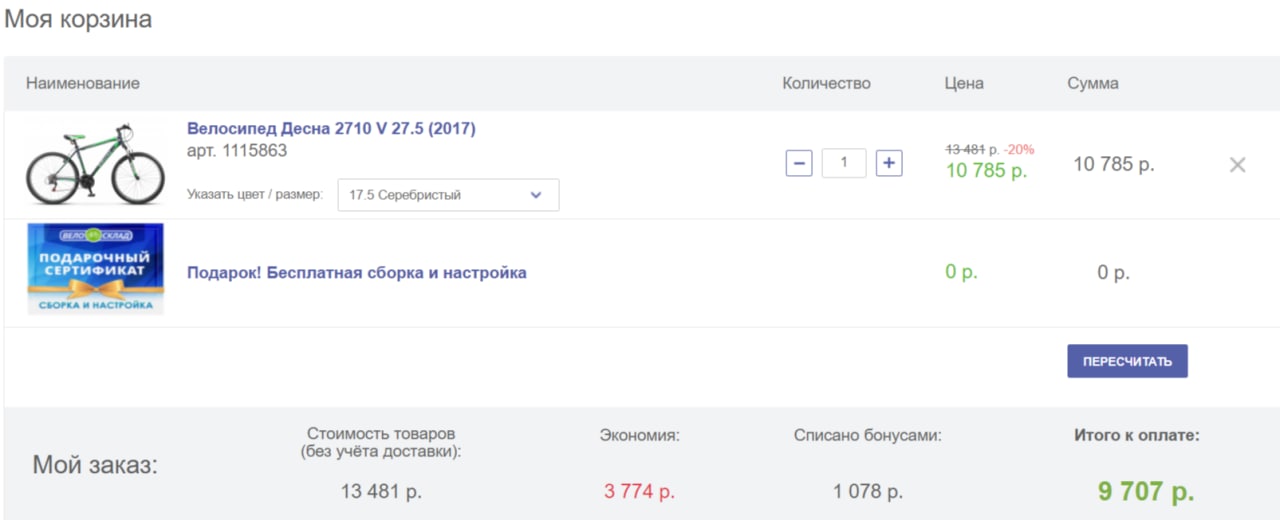Open the Подарок! Бесплатная сборка и настройка link
Viewport: 1280px width, 520px height.
point(356,273)
